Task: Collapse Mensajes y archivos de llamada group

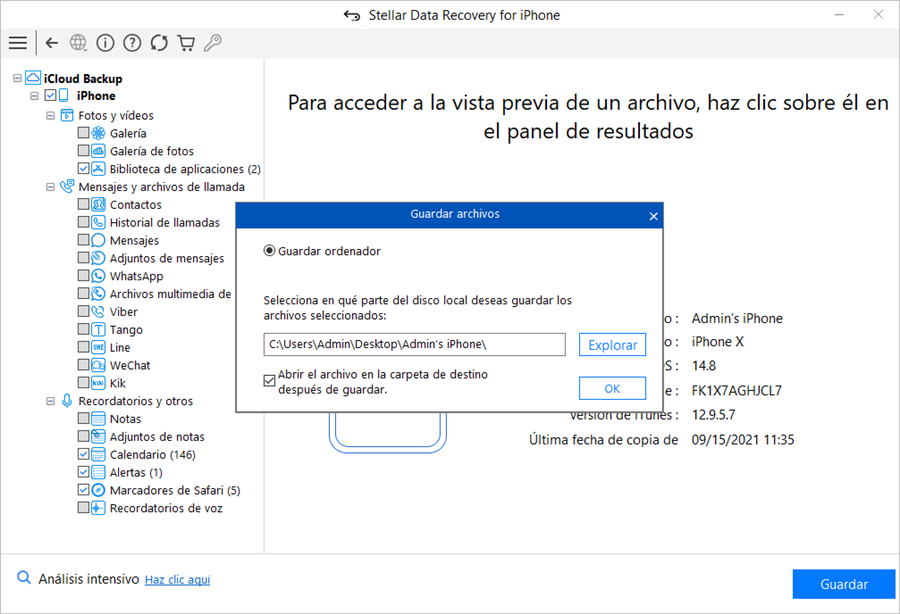Action: tap(51, 187)
